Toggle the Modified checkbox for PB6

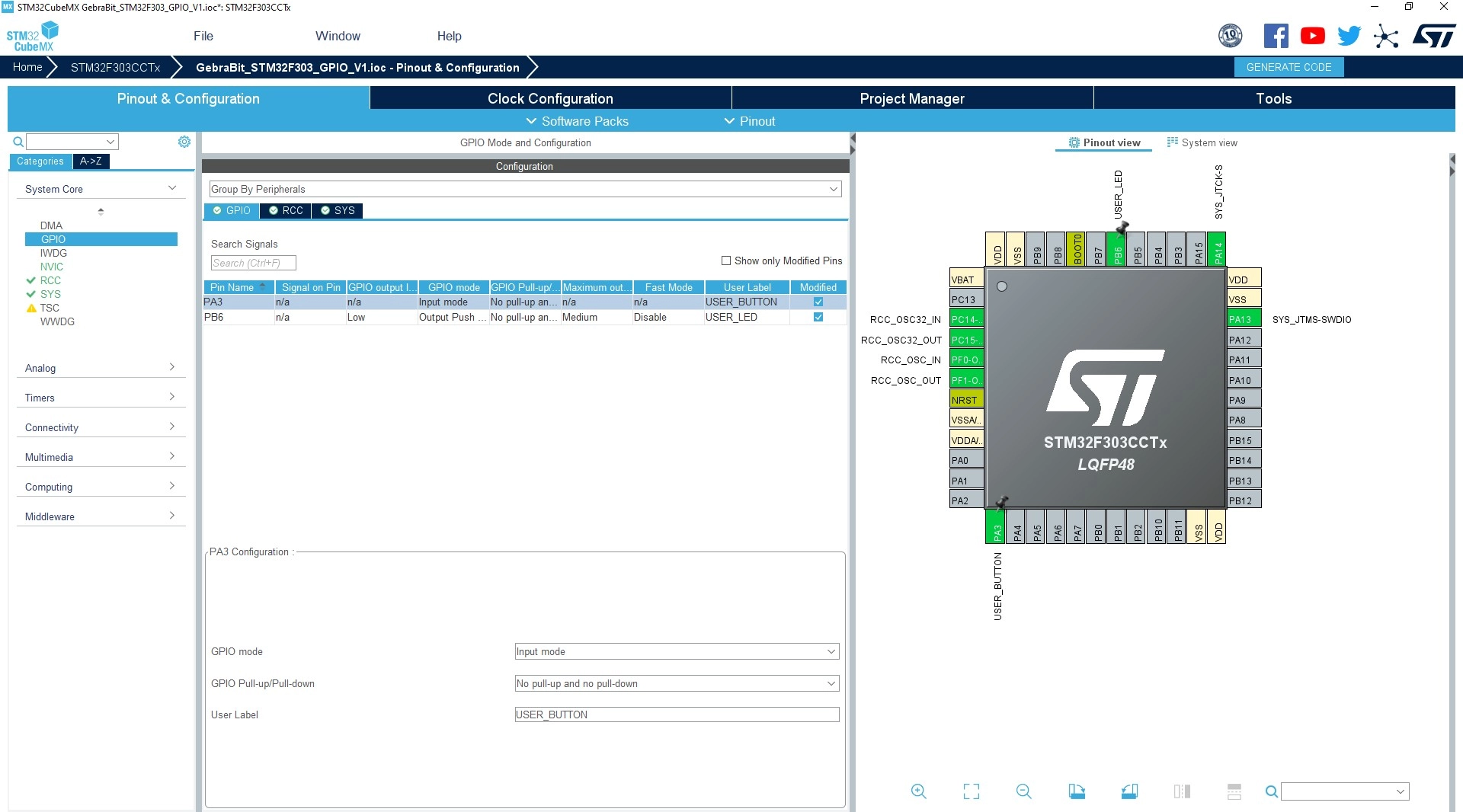[x=818, y=317]
